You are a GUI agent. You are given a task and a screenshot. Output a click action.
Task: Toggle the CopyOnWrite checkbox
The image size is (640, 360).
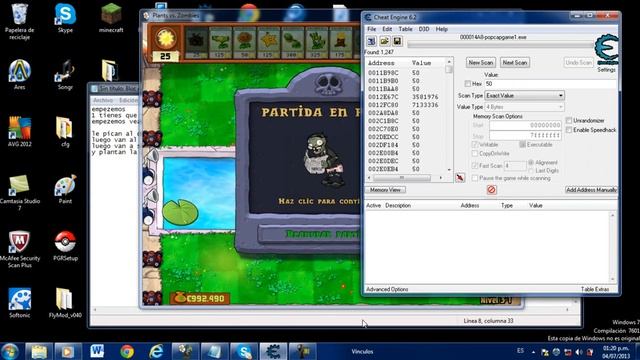tap(475, 153)
